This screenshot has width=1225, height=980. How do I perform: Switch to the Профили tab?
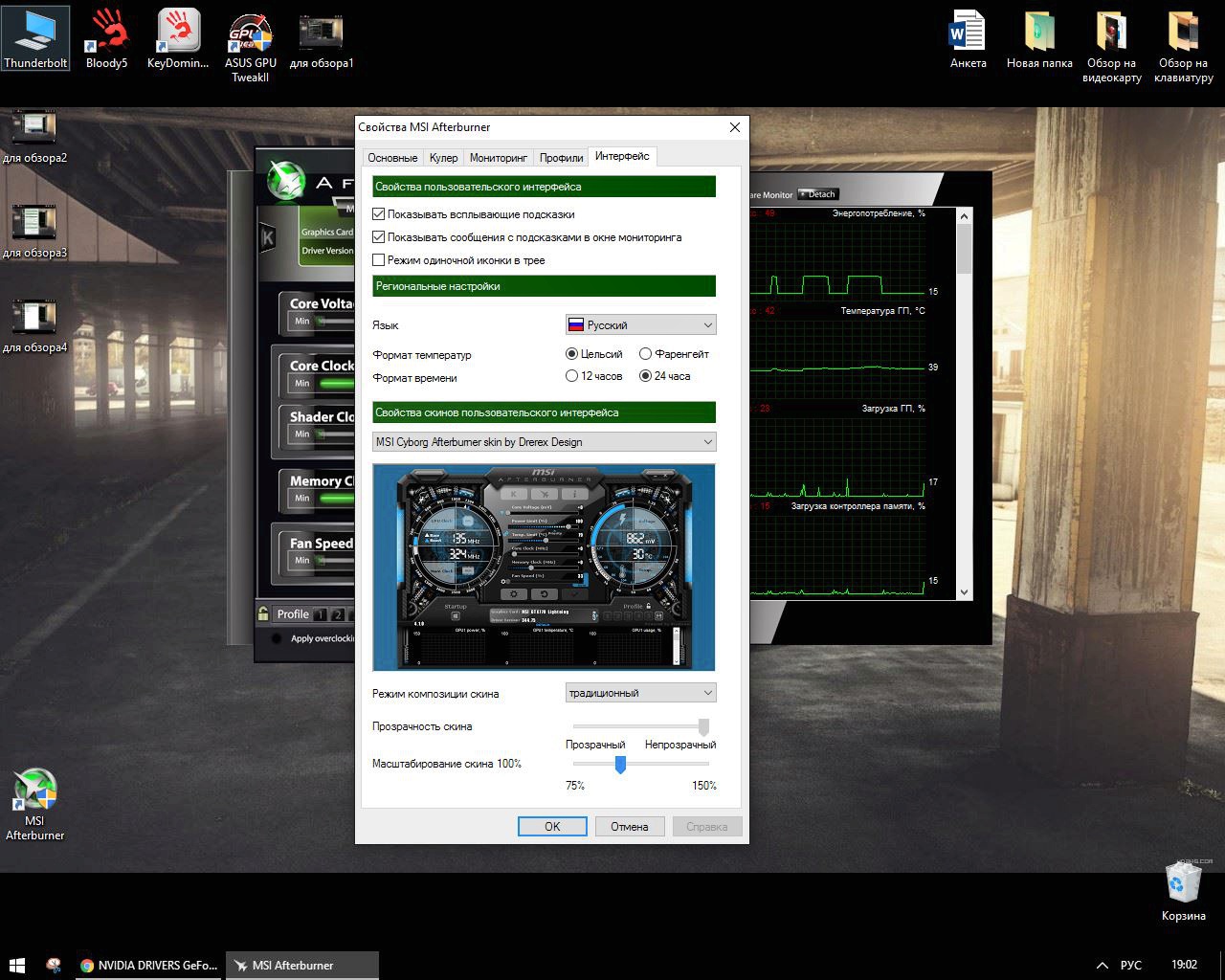pyautogui.click(x=561, y=158)
